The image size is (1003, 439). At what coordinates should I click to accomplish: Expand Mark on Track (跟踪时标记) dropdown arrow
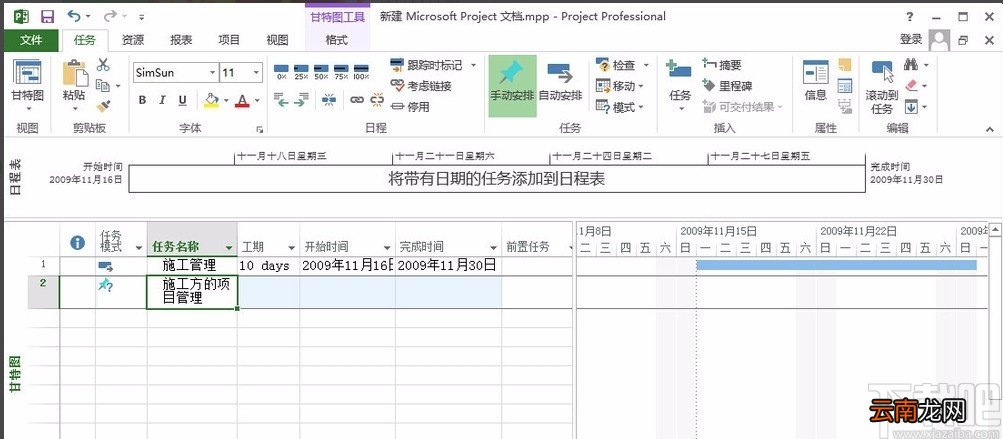474,65
